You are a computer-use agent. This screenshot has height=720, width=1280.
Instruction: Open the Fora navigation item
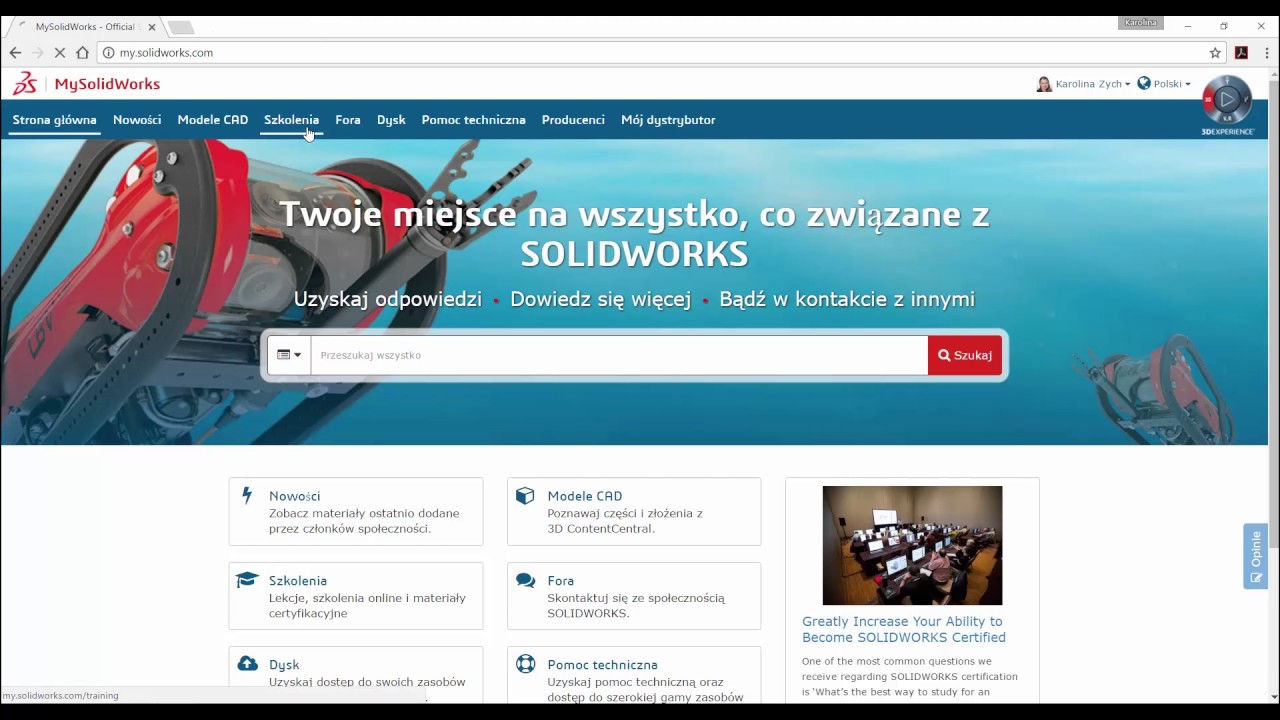point(348,120)
